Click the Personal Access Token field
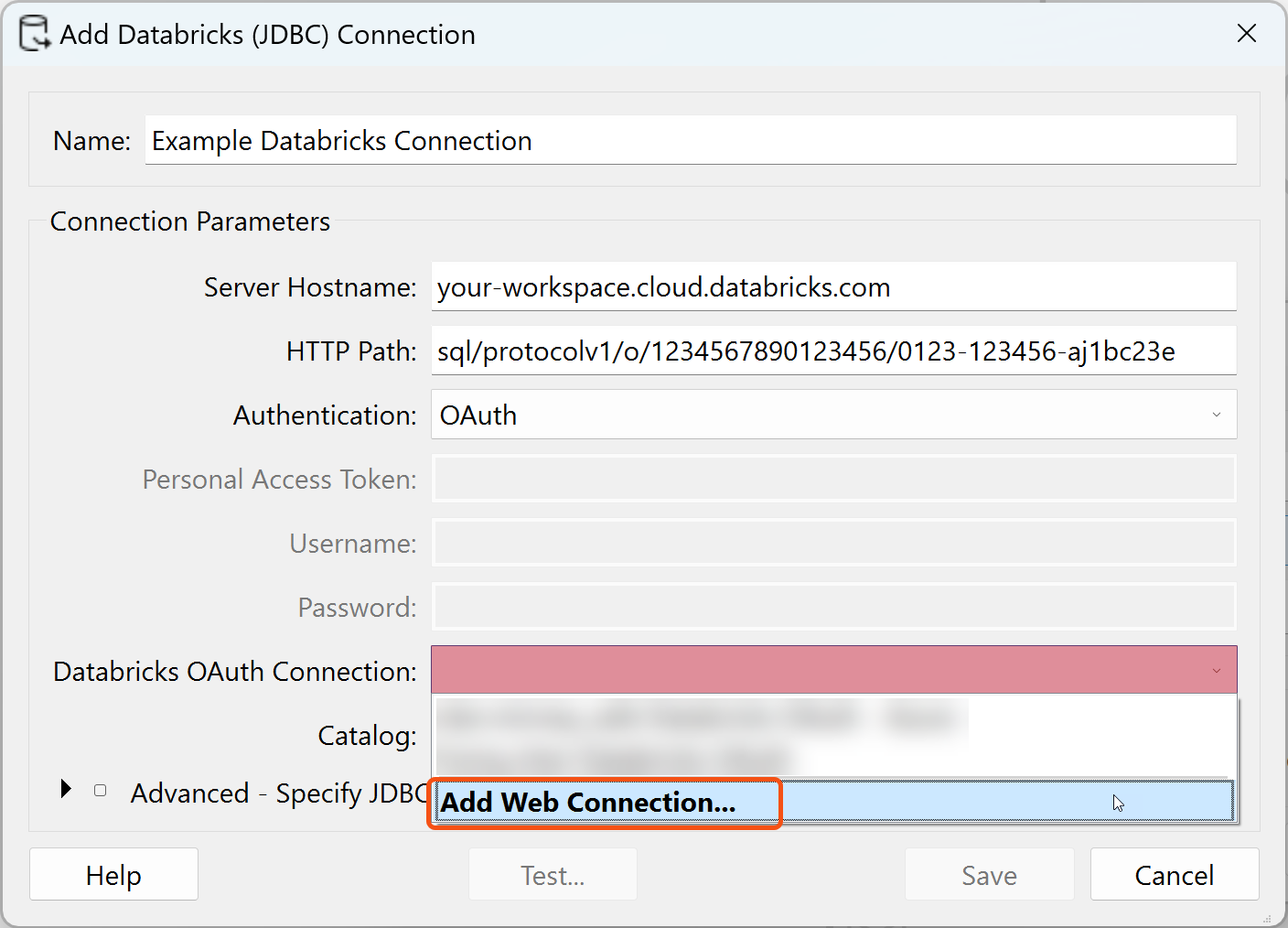The width and height of the screenshot is (1288, 928). 833,479
